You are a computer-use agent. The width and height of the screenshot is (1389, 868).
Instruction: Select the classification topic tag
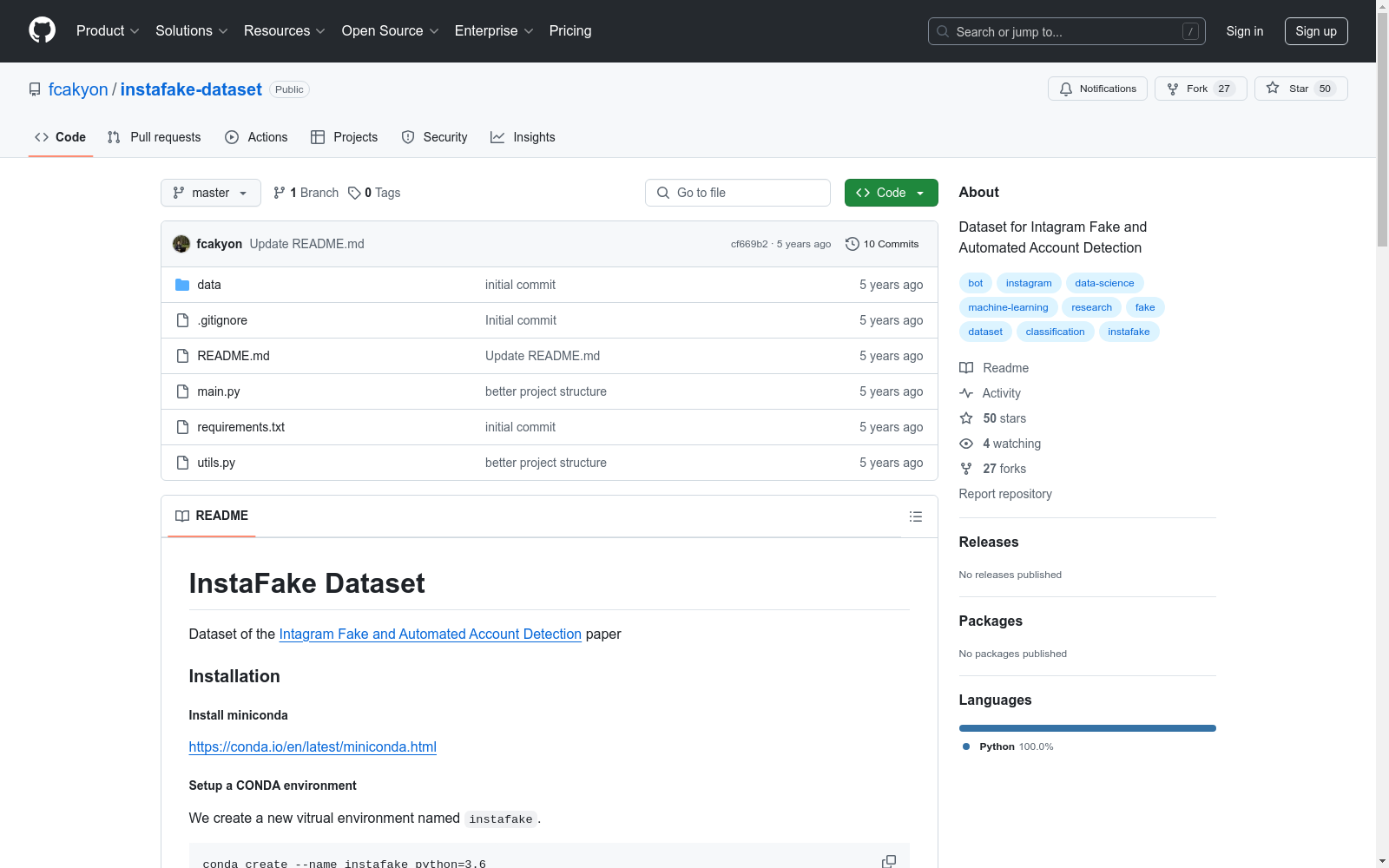(1055, 332)
